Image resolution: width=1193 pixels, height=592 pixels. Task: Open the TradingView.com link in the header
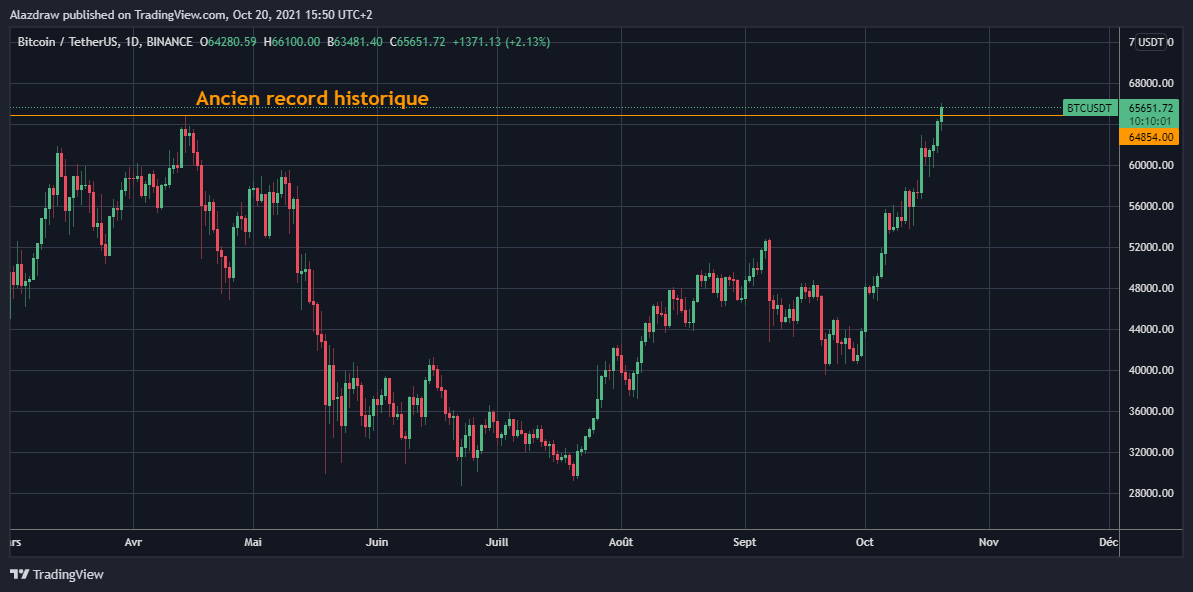click(x=178, y=14)
